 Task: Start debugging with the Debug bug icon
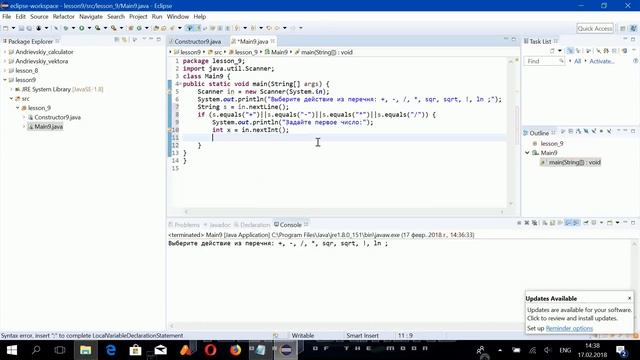(x=65, y=28)
